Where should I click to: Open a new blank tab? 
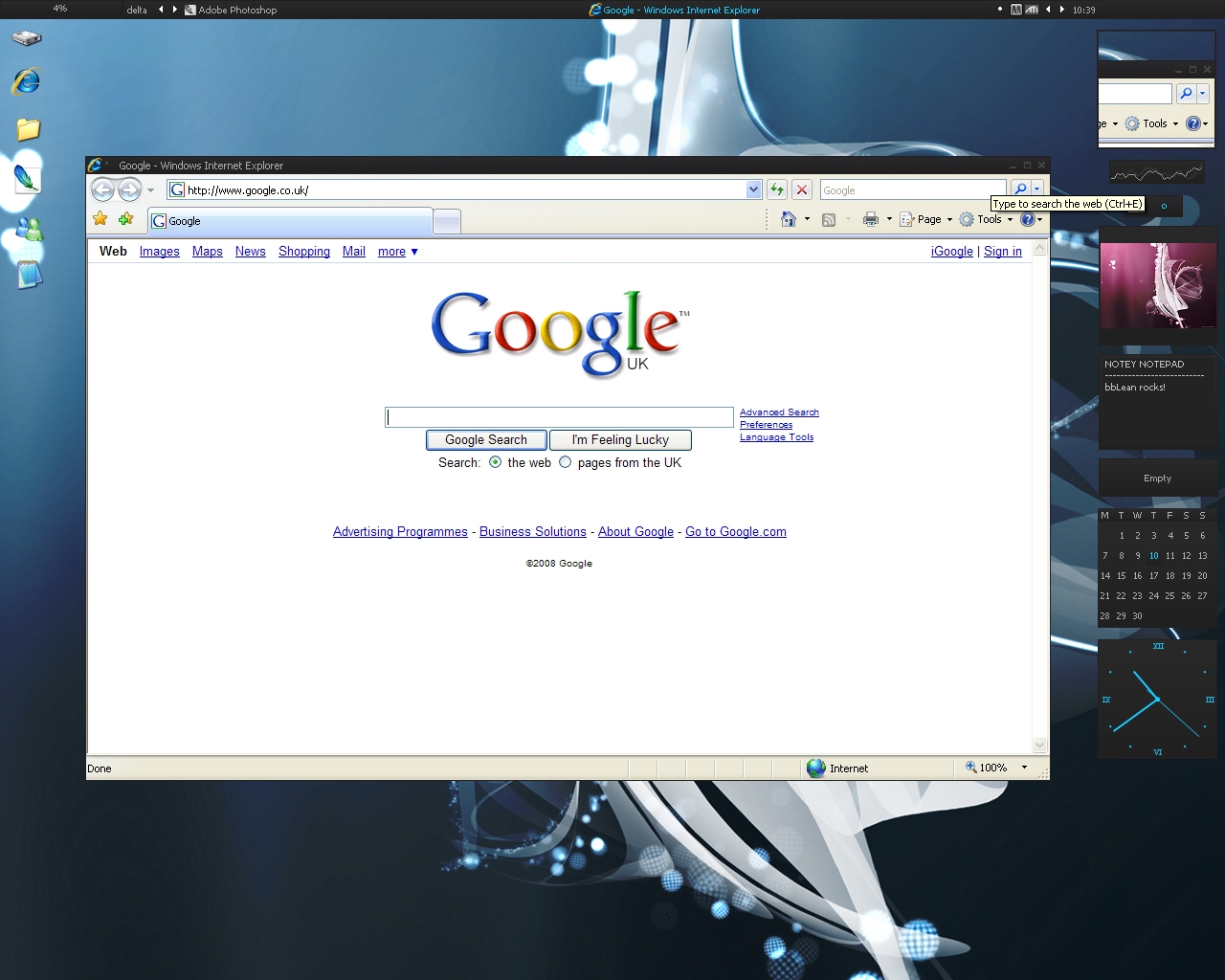click(x=447, y=221)
